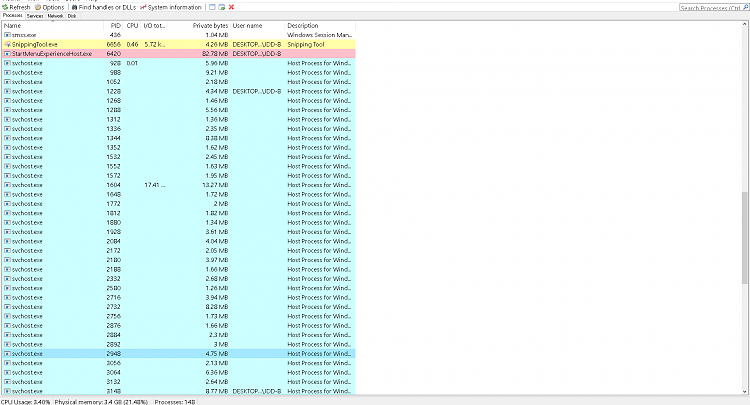Click the find window toolbar icon
This screenshot has height=405, width=750.
(x=211, y=6)
